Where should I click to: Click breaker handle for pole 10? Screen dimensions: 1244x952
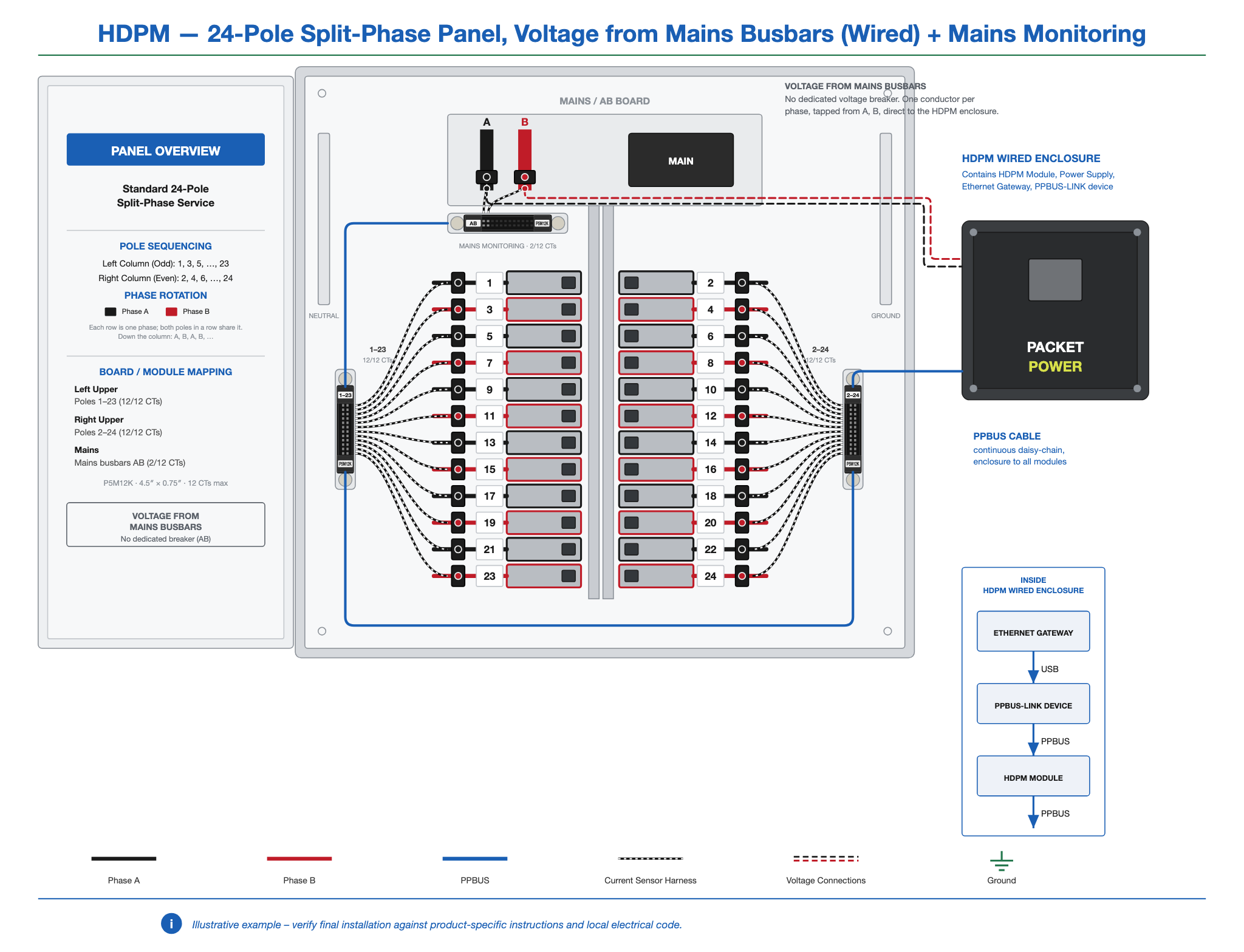pos(632,390)
